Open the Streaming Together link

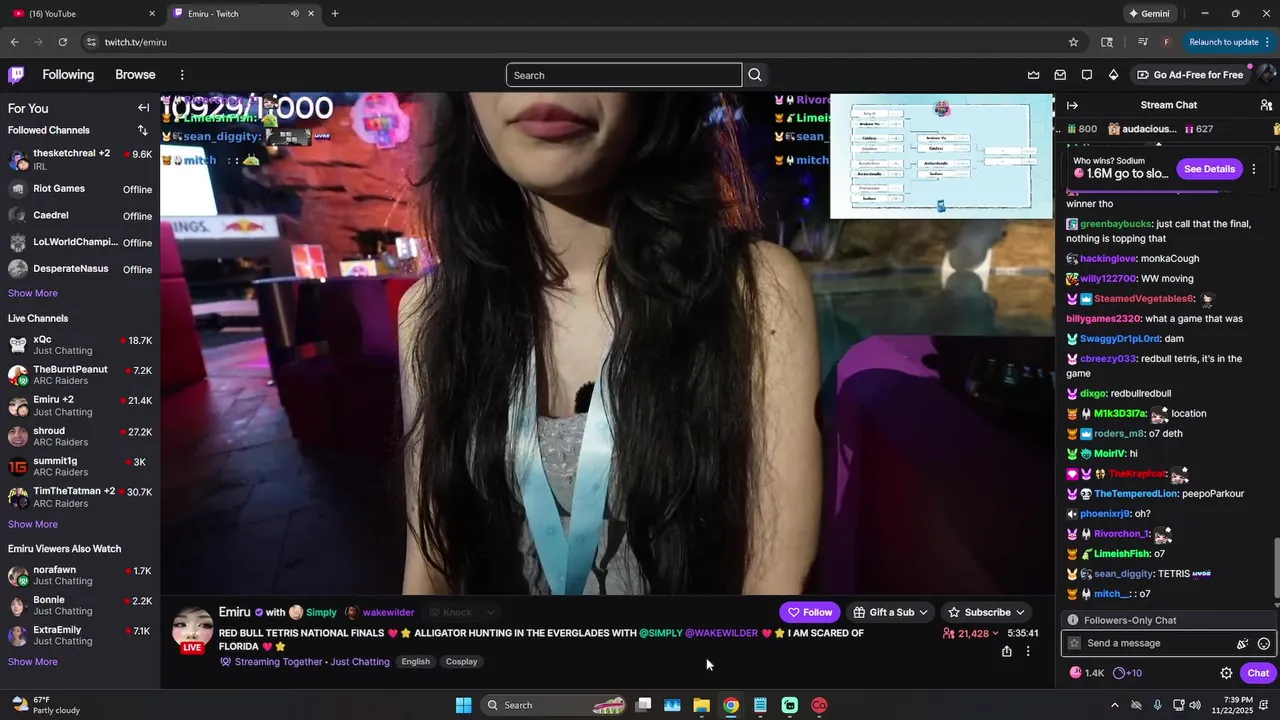(x=278, y=662)
